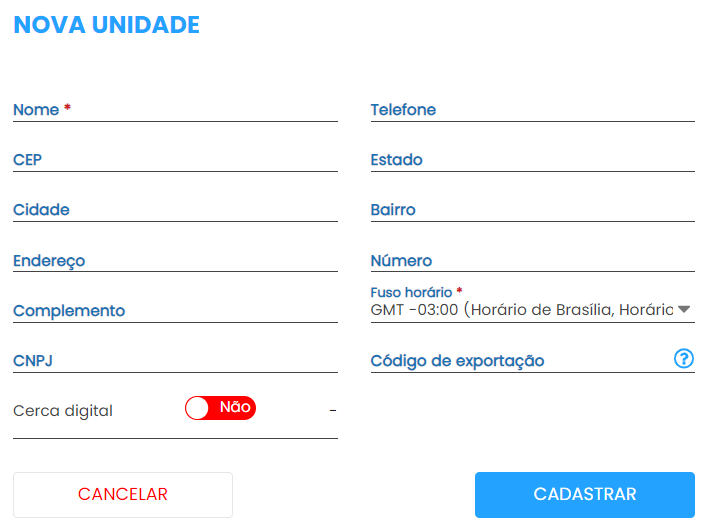Screen dimensions: 705x524
Task: Focus the Nome input field
Action: point(175,110)
